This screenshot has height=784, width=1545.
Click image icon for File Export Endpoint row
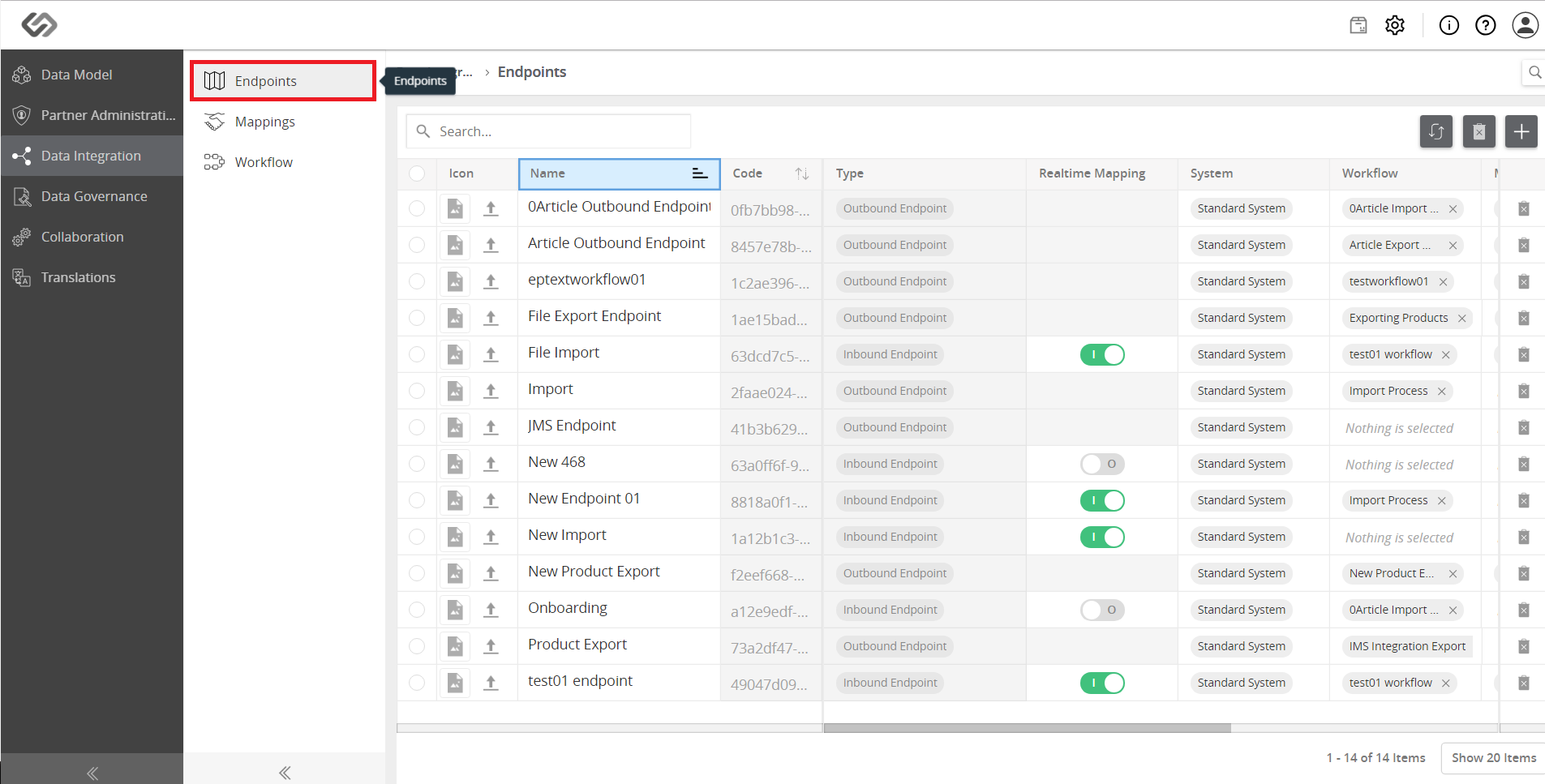(455, 318)
